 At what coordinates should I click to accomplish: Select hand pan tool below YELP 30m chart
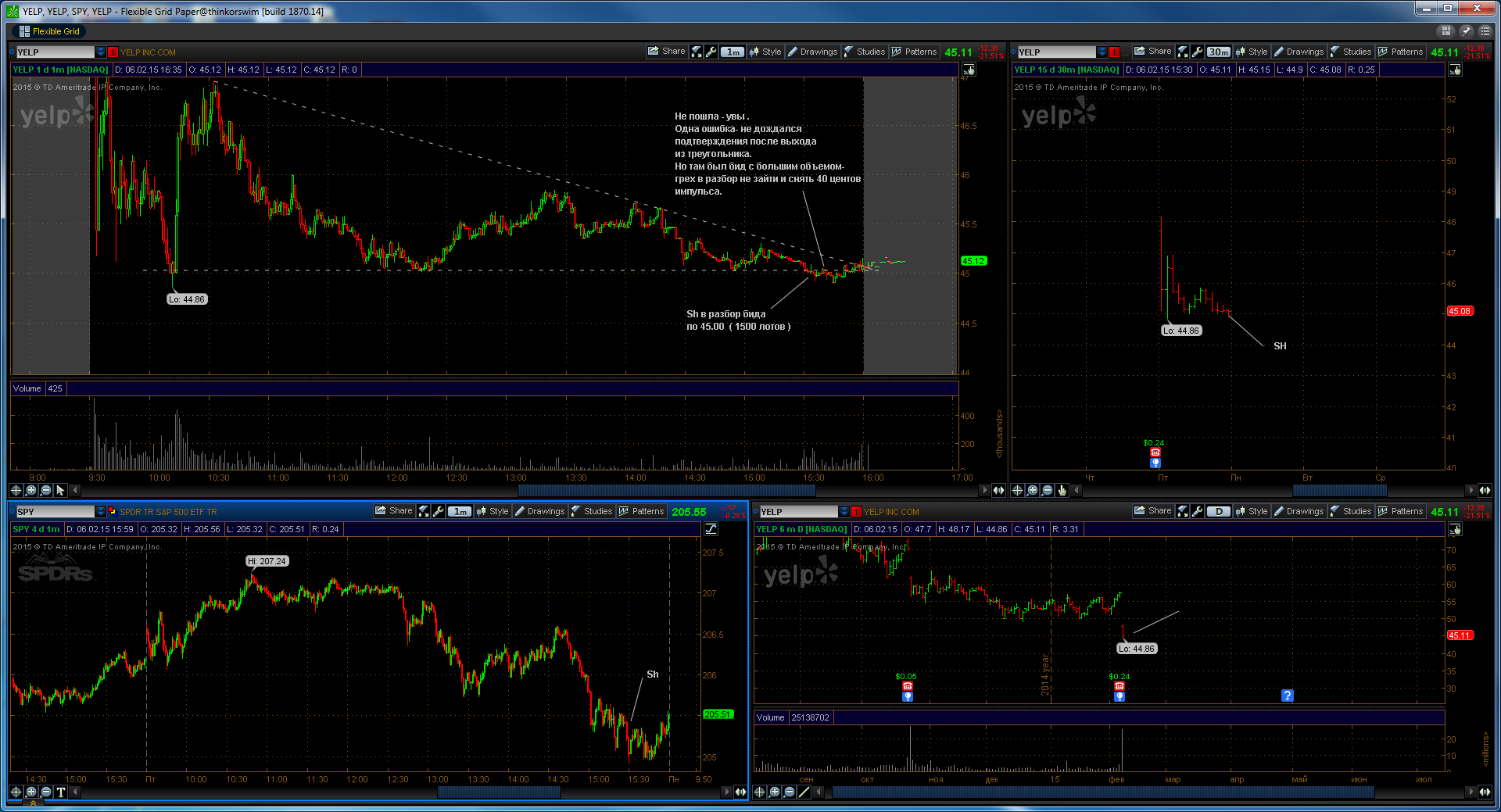tap(1062, 490)
